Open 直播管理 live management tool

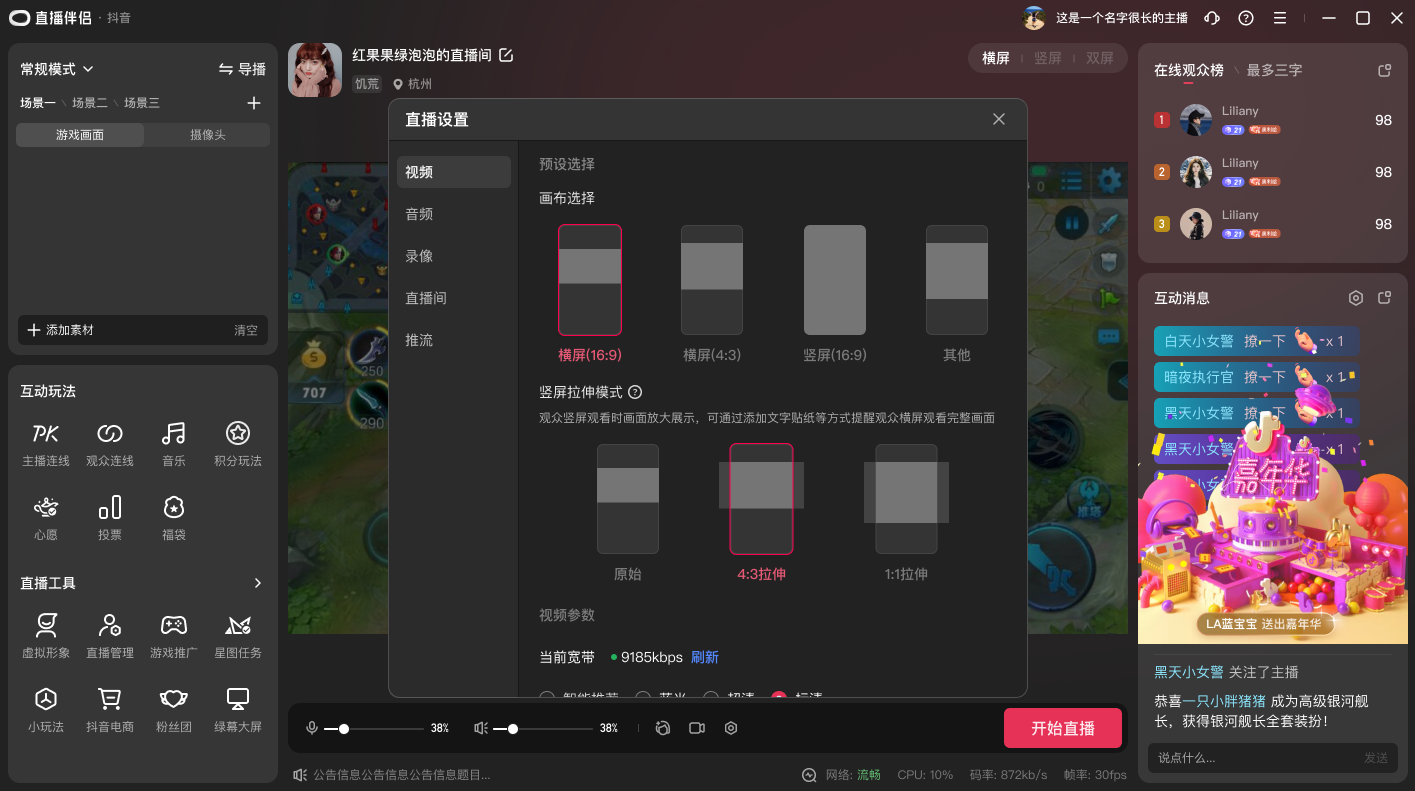point(110,636)
